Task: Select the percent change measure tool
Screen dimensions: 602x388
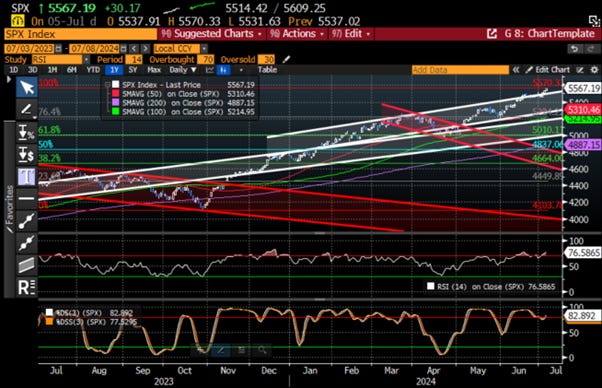Action: pos(26,132)
